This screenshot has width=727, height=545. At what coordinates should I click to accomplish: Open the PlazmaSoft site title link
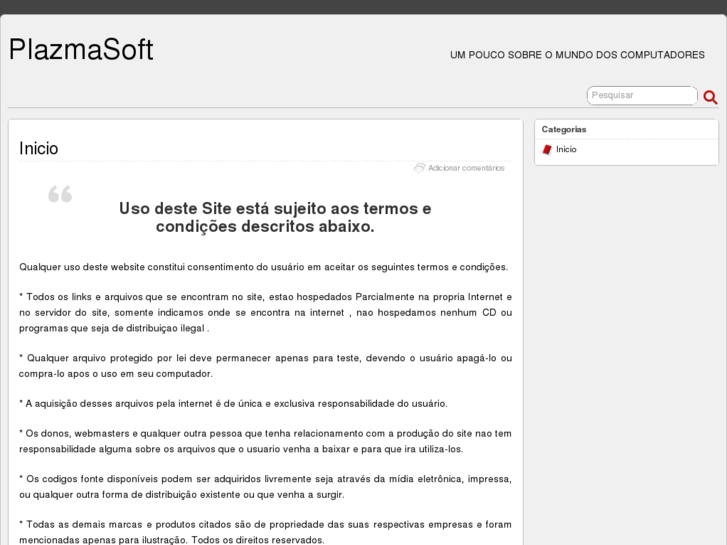coord(81,50)
